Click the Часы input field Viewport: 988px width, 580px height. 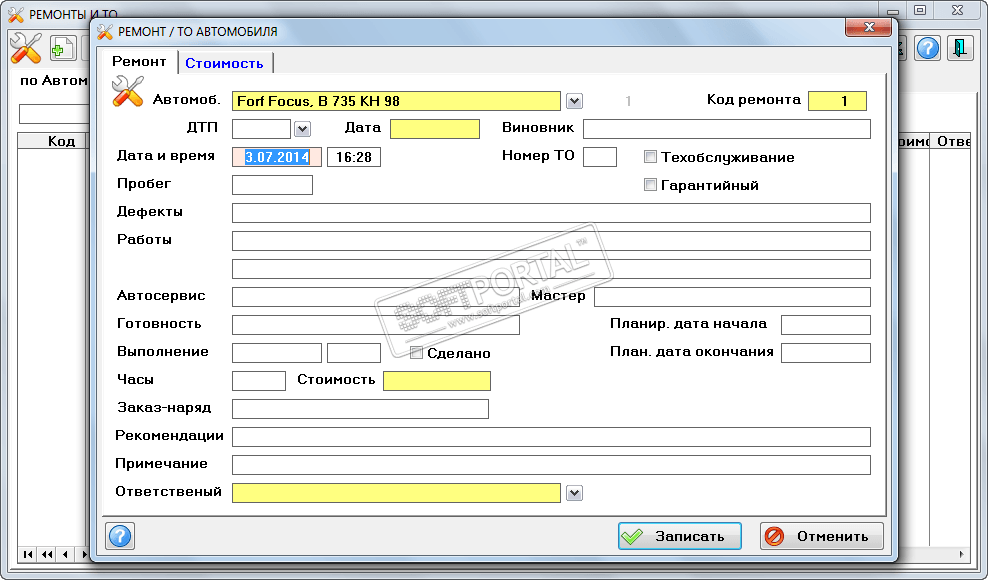(258, 381)
